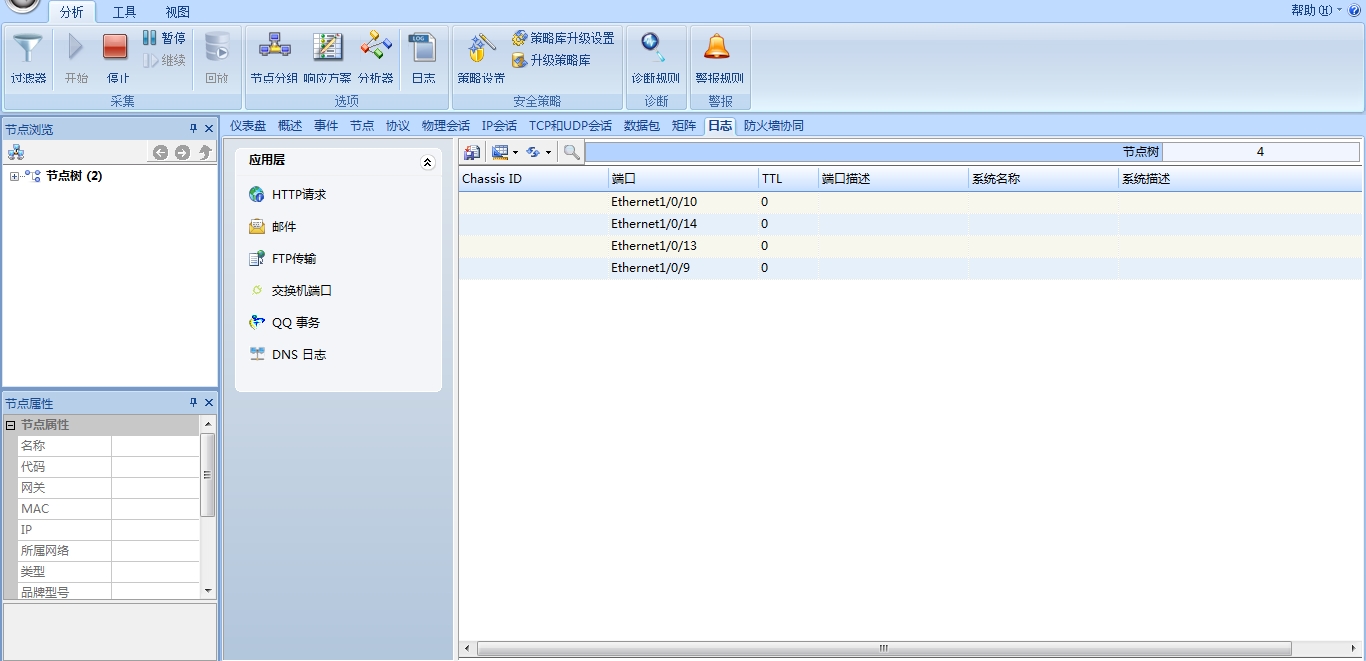Expand the 节点树 tree node
The height and width of the screenshot is (661, 1366).
[14, 177]
